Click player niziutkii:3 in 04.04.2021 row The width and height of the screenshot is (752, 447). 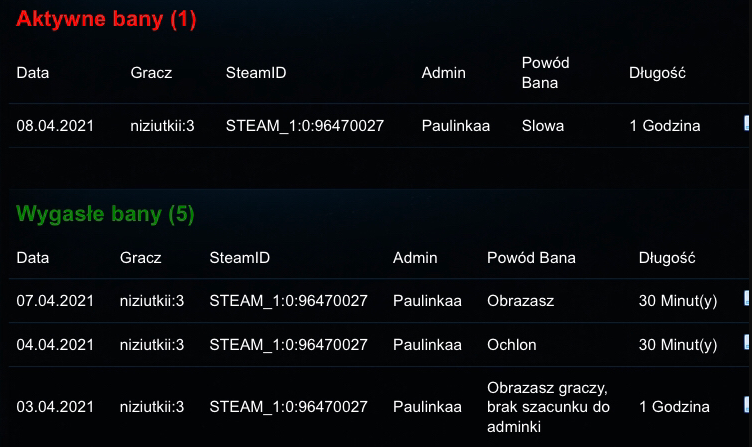pyautogui.click(x=151, y=345)
